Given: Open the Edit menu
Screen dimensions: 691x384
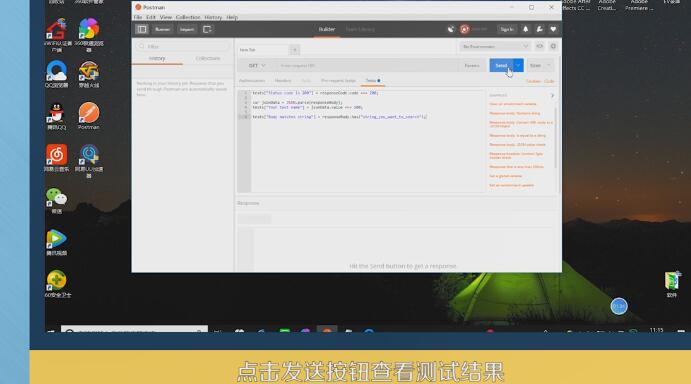Looking at the screenshot, I should coord(151,17).
